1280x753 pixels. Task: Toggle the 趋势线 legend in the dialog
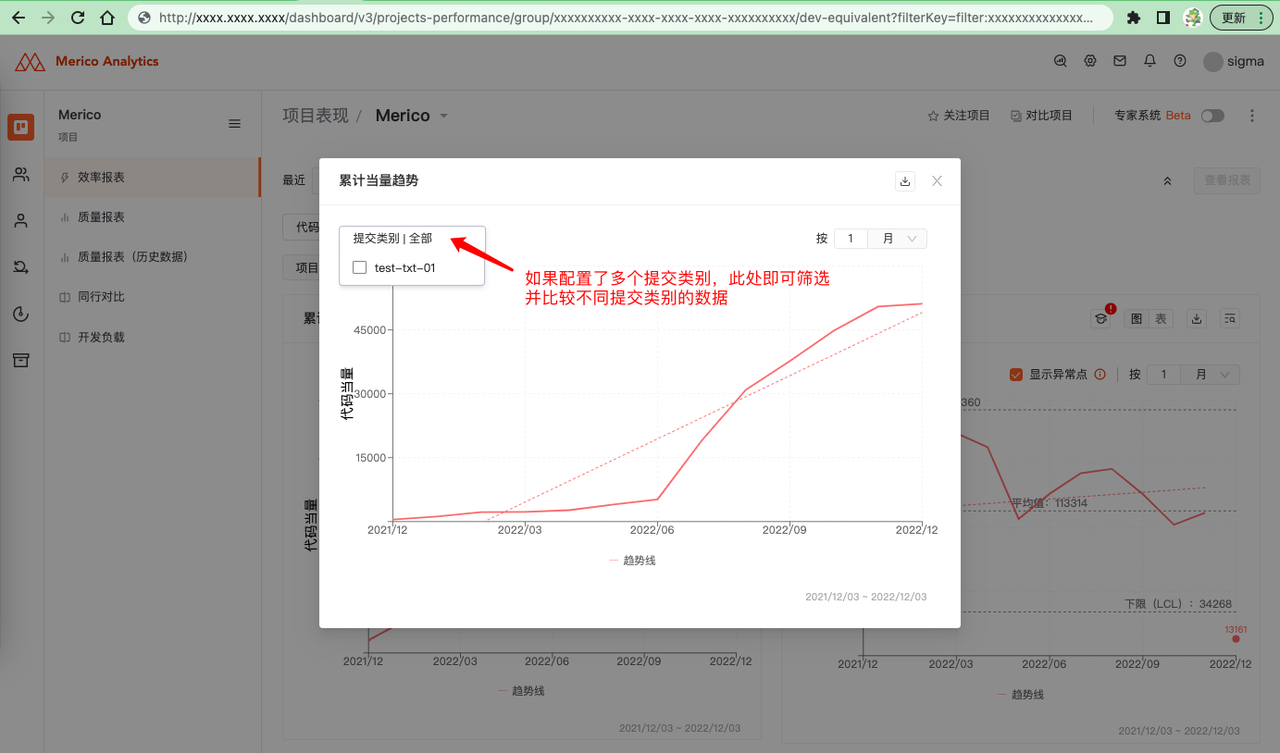(x=632, y=561)
